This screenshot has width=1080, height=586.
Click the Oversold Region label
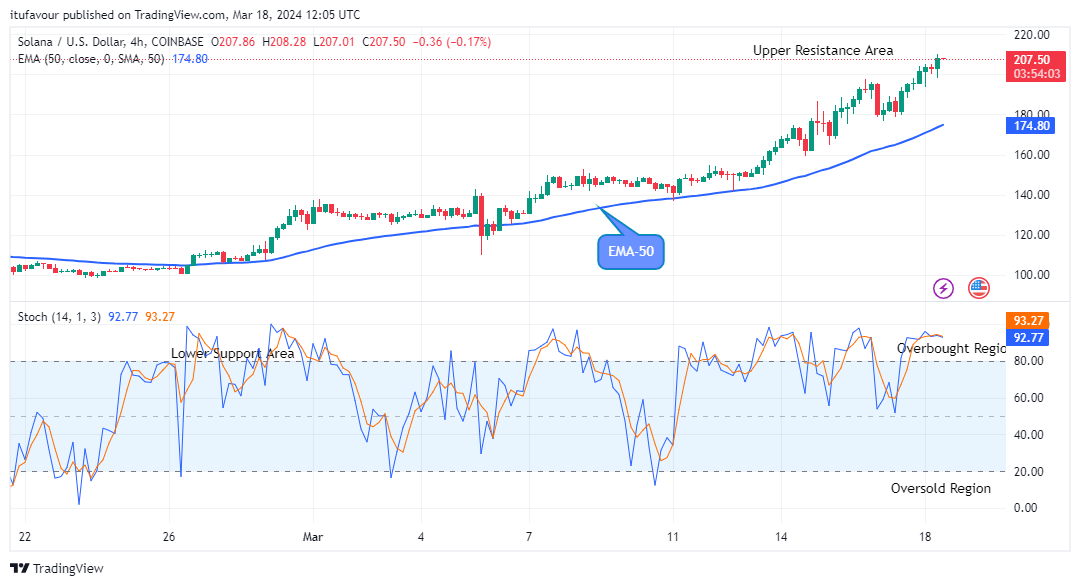[x=940, y=488]
